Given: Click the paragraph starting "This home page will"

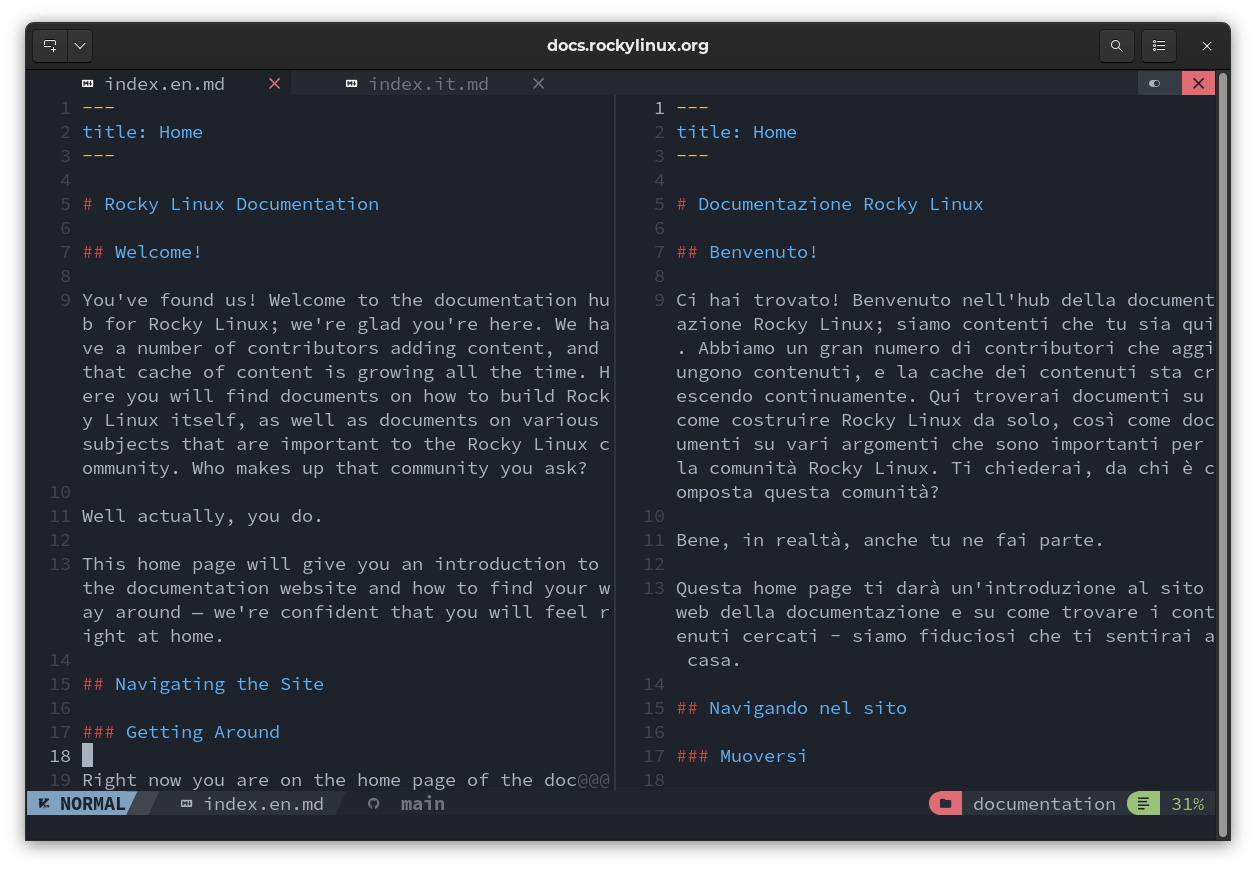Looking at the screenshot, I should pos(346,600).
